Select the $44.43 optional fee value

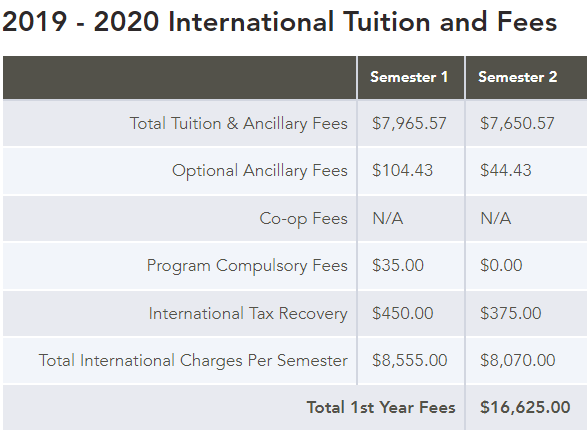[x=506, y=170]
